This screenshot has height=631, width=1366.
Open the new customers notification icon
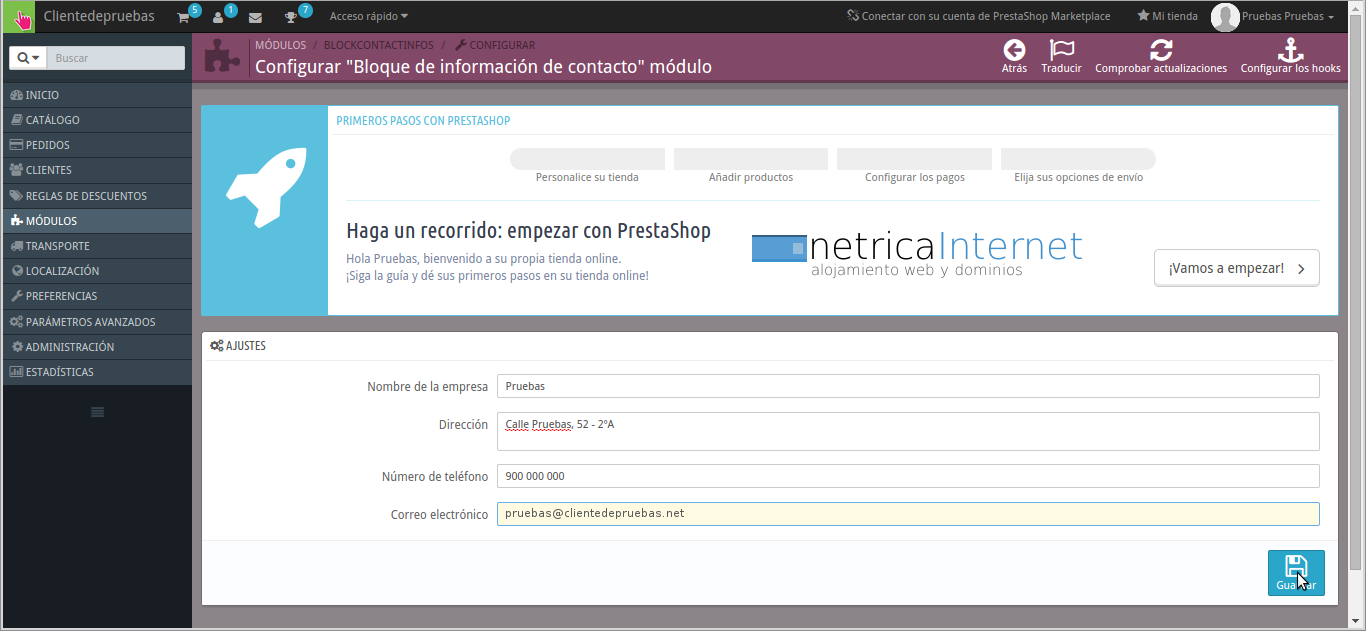click(x=218, y=17)
